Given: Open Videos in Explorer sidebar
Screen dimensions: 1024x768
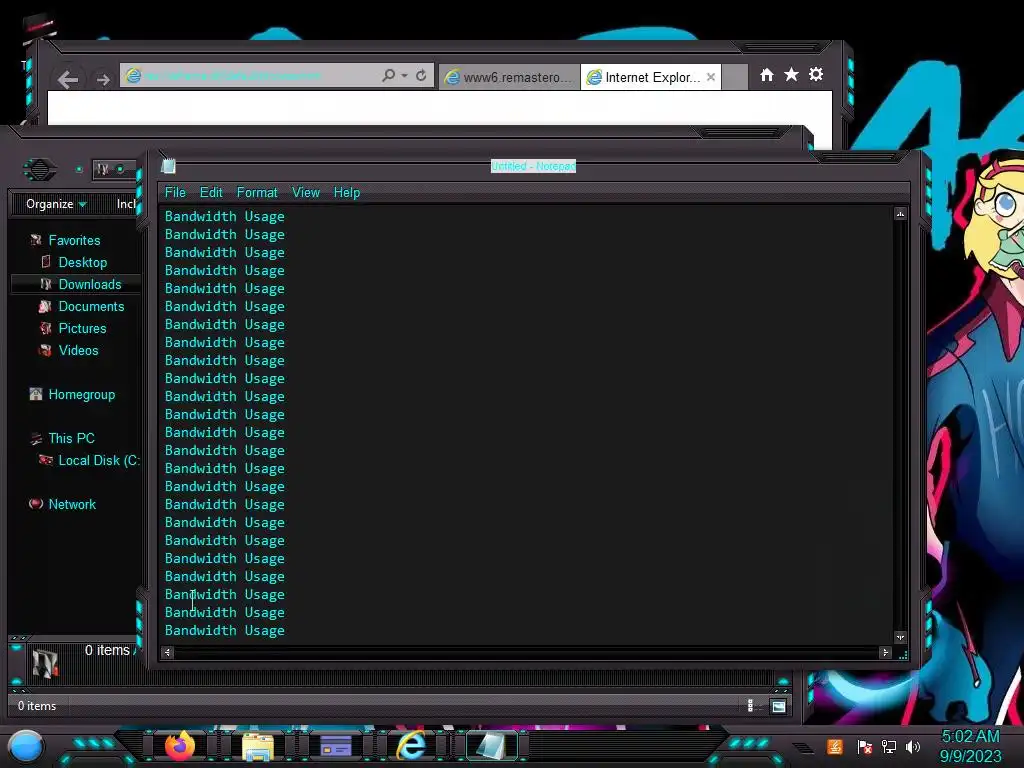Looking at the screenshot, I should coord(78,350).
